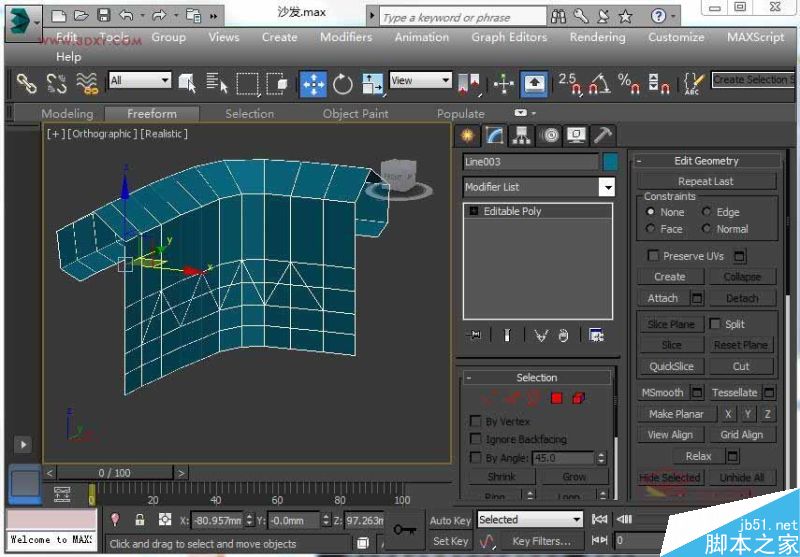Click the New Scene icon
The height and width of the screenshot is (557, 800).
(x=59, y=16)
